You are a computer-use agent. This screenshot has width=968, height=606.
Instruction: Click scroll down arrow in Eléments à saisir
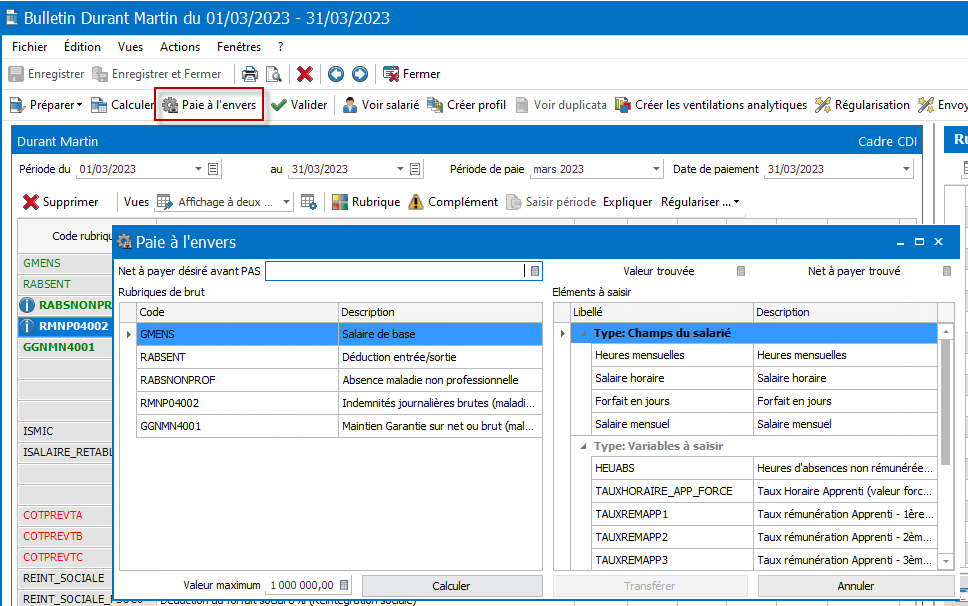[946, 561]
